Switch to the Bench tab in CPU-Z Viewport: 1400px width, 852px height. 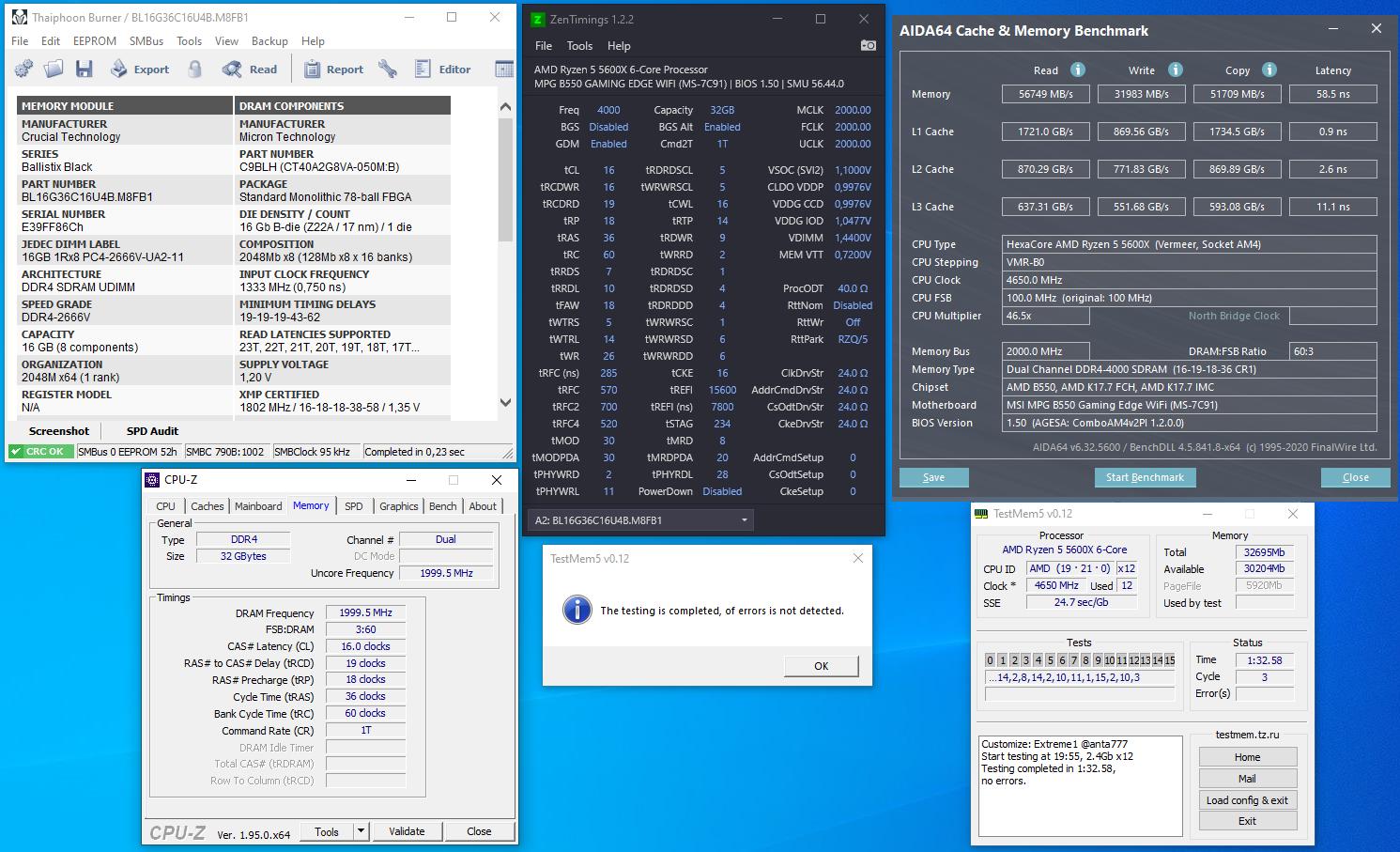coord(443,506)
